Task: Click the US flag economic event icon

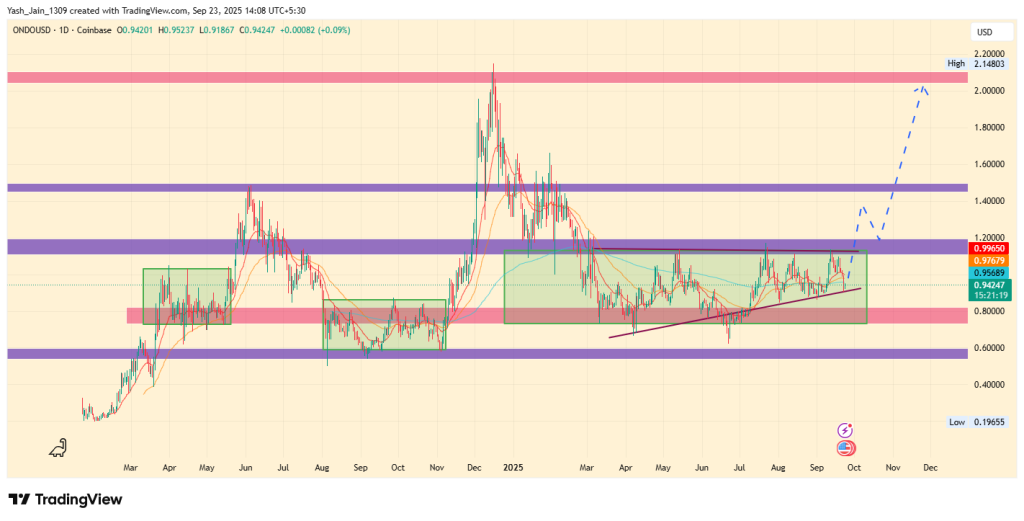Action: tap(846, 447)
